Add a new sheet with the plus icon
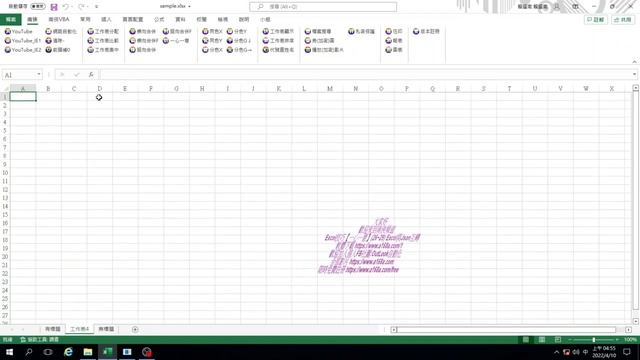The image size is (640, 360). pyautogui.click(x=135, y=329)
